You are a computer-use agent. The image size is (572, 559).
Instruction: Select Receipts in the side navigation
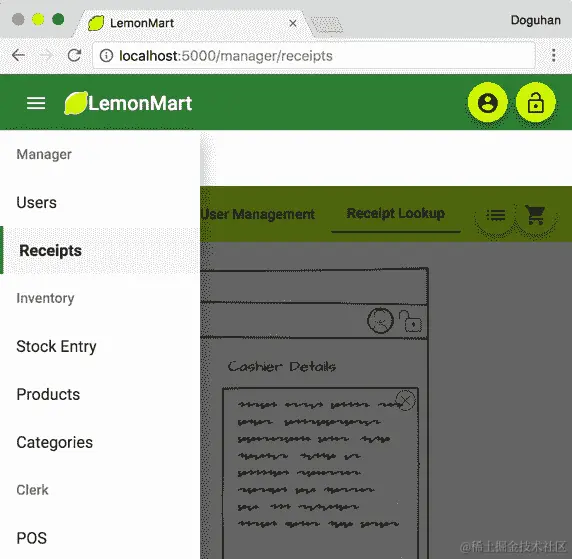click(100, 250)
